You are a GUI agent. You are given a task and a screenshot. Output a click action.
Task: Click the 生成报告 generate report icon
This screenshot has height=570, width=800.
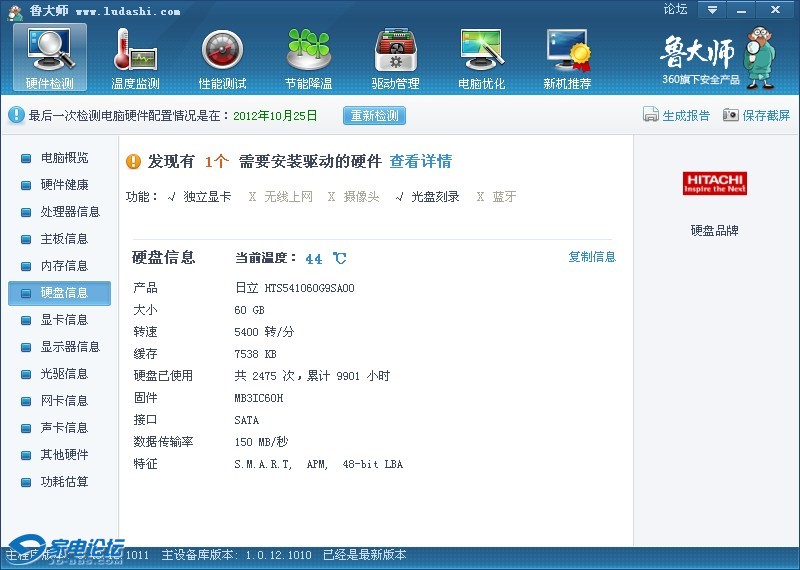point(651,115)
